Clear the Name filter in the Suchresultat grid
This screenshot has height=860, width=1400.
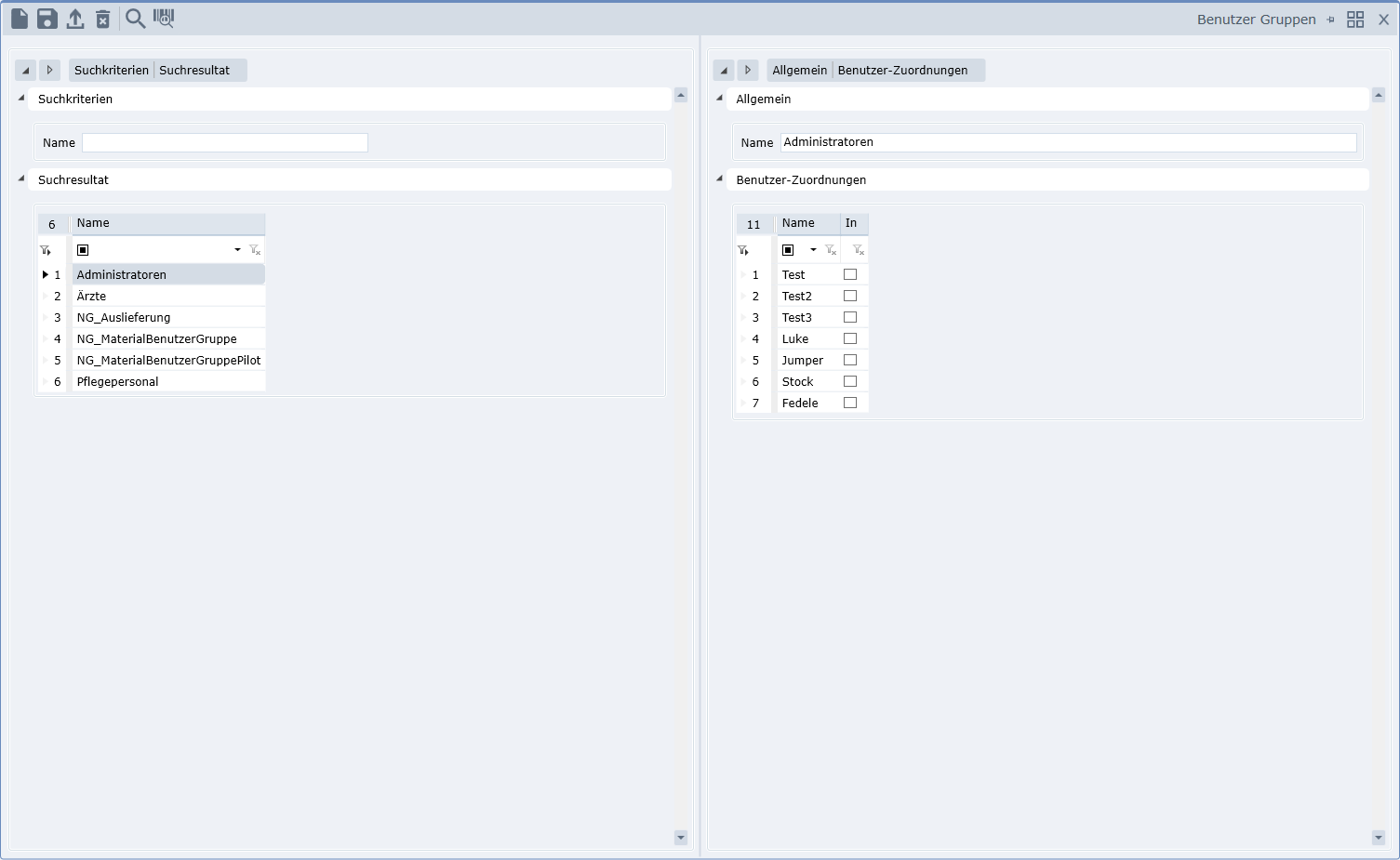(255, 250)
